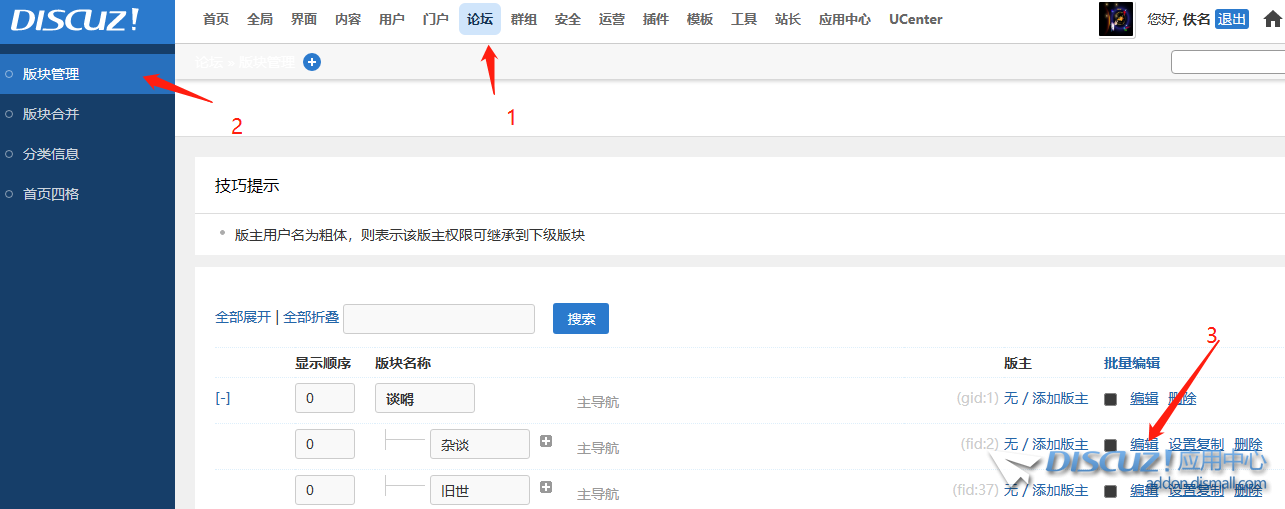The width and height of the screenshot is (1285, 509).
Task: Click the forum search text field
Action: [439, 319]
